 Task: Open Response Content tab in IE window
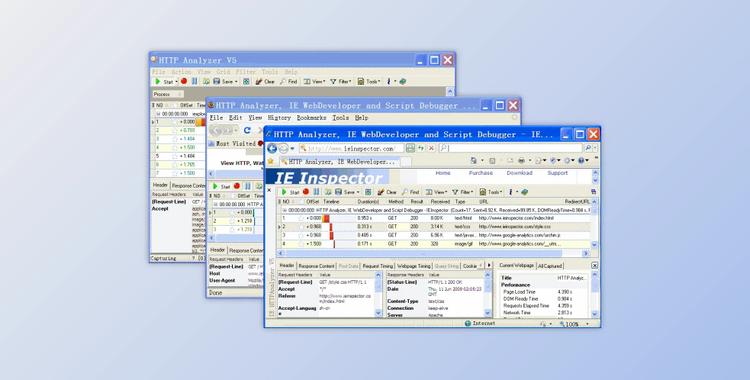[x=316, y=266]
